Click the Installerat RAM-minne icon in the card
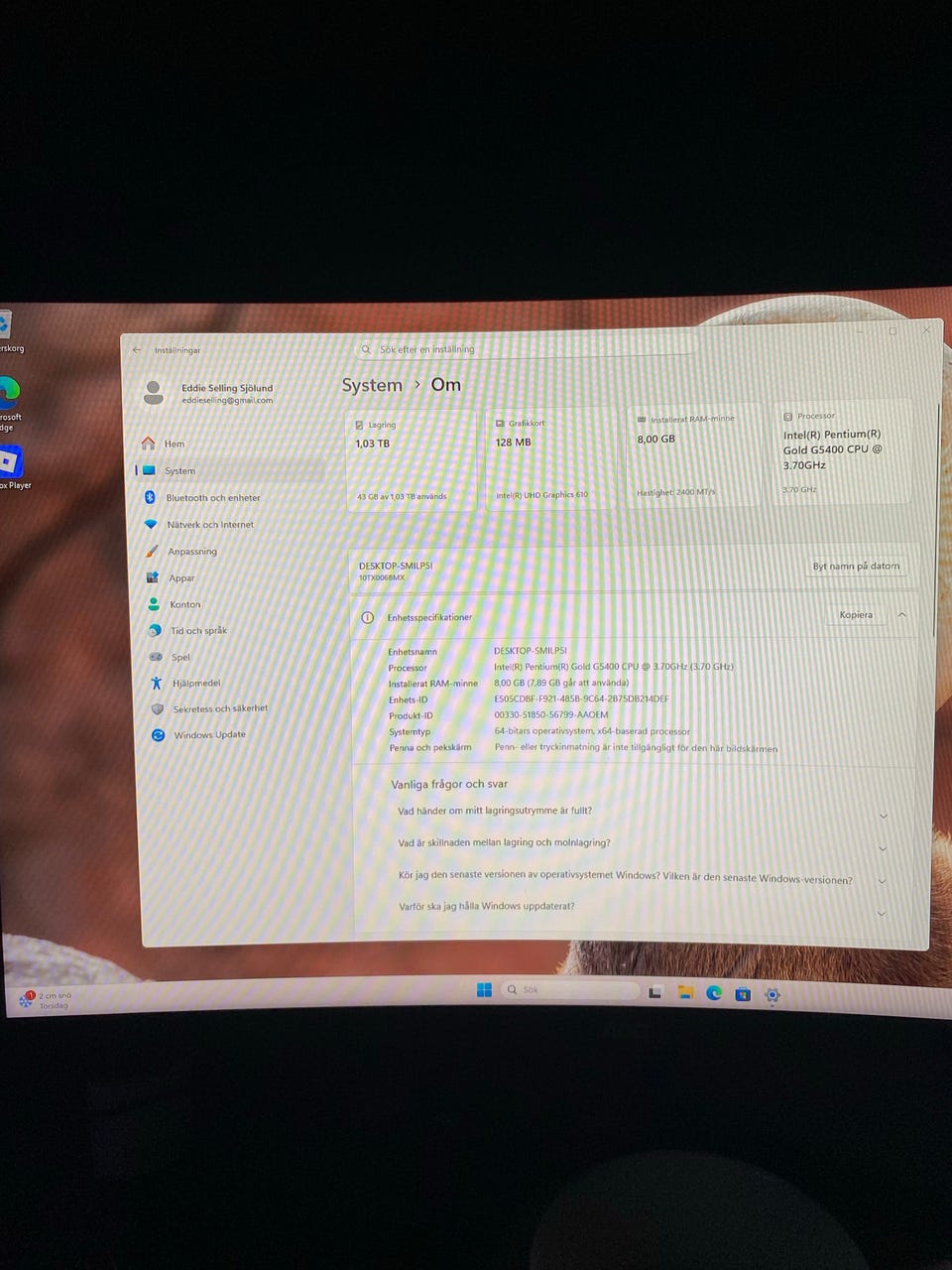 (641, 420)
